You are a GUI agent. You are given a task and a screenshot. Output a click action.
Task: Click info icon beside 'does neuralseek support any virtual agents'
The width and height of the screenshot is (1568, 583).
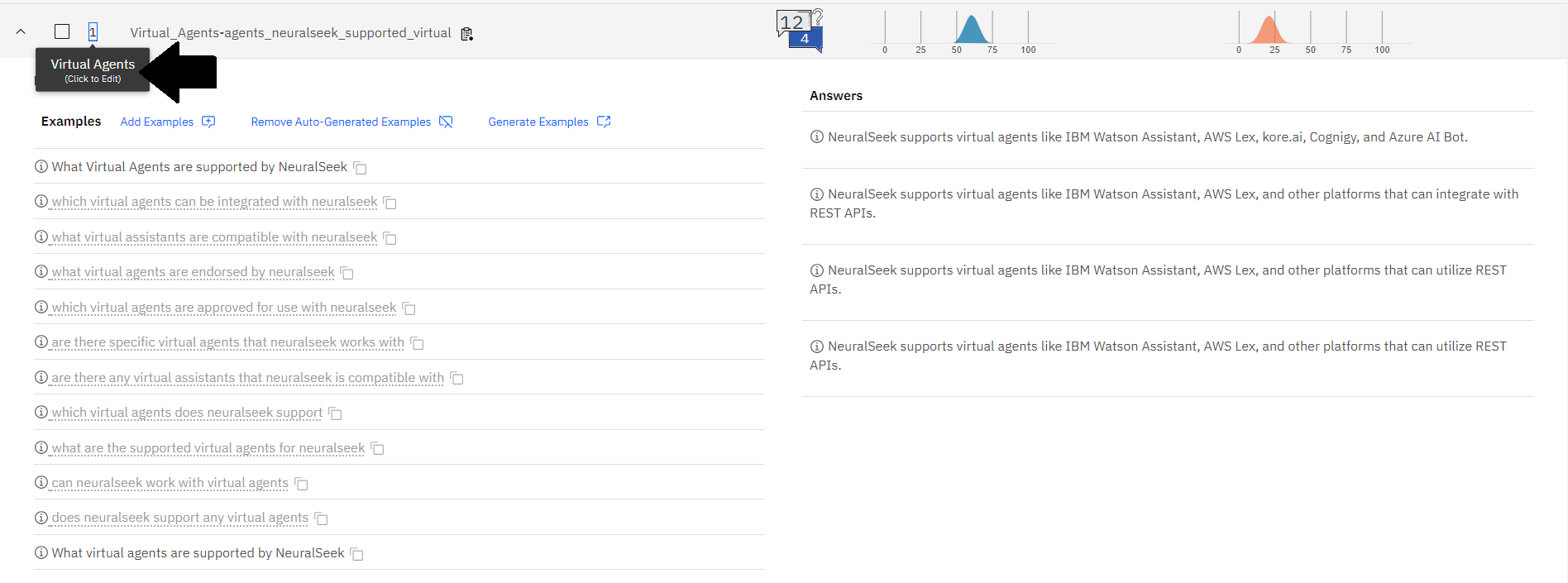(x=41, y=517)
